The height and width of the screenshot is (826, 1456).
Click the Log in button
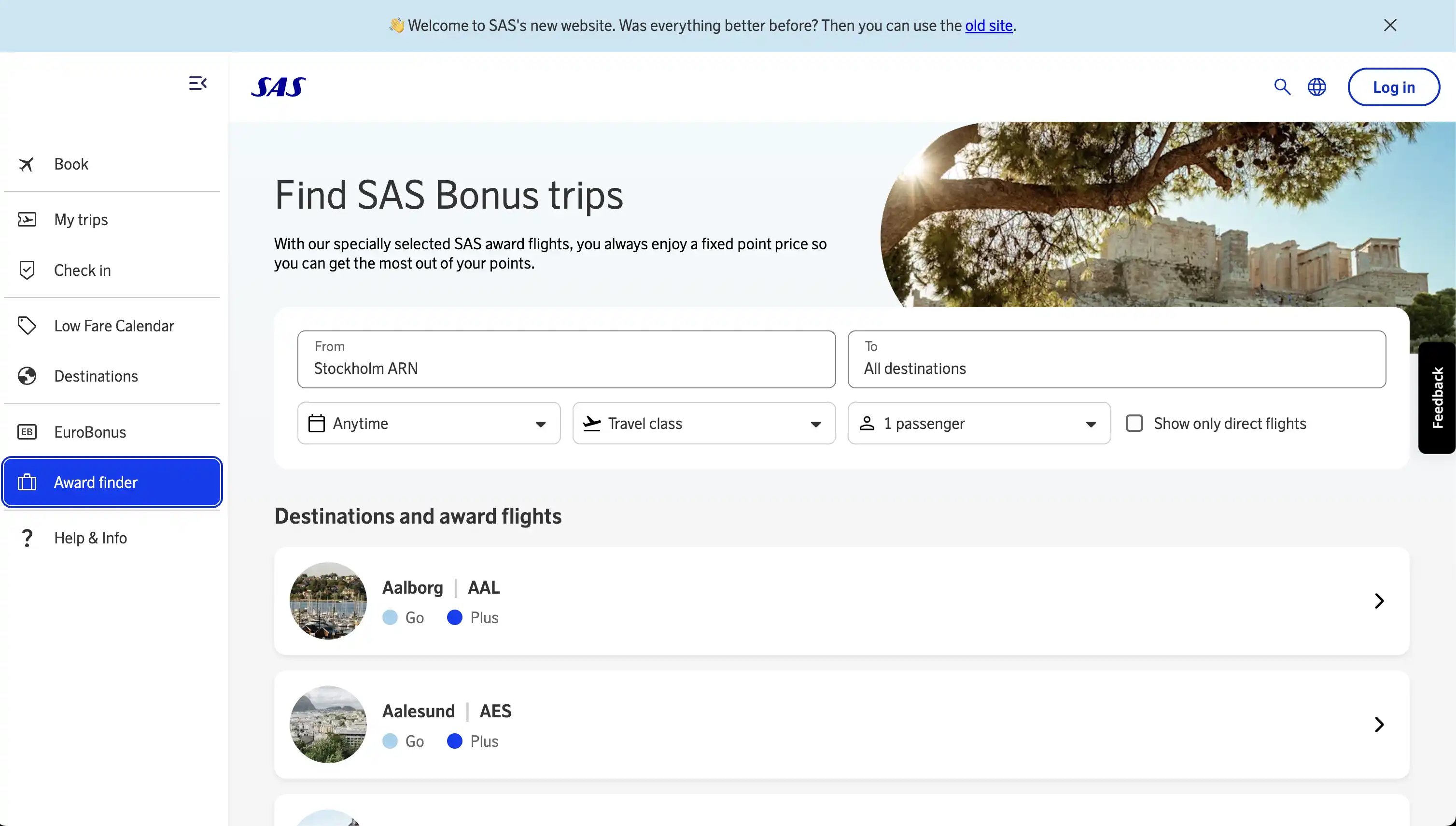[x=1394, y=87]
